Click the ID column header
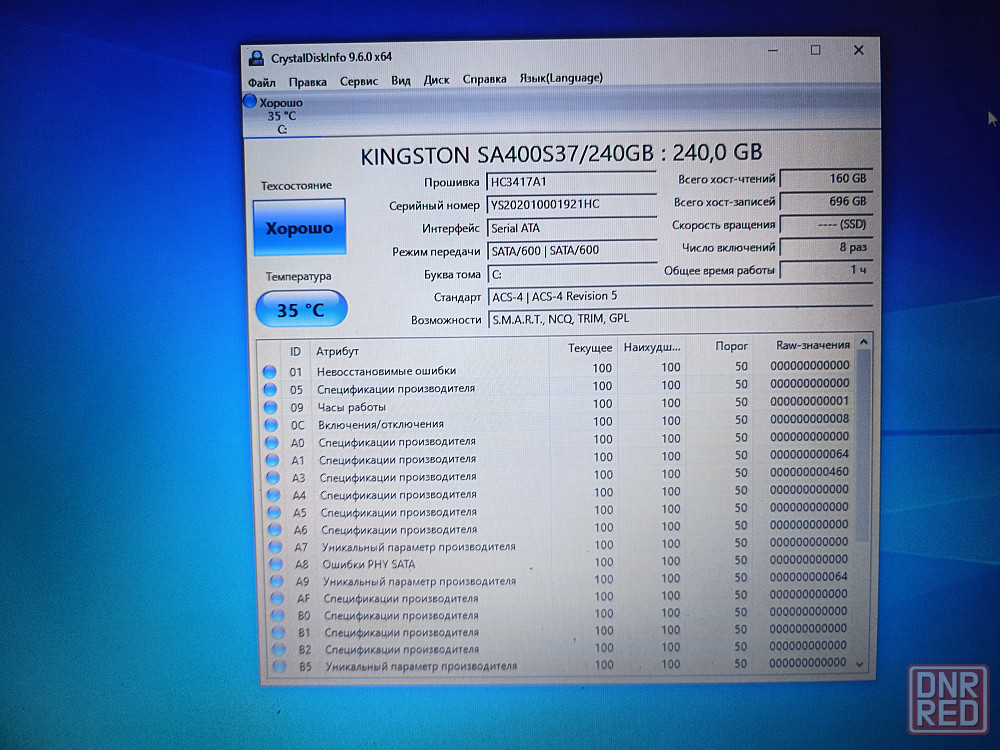Image resolution: width=1000 pixels, height=750 pixels. pyautogui.click(x=295, y=352)
